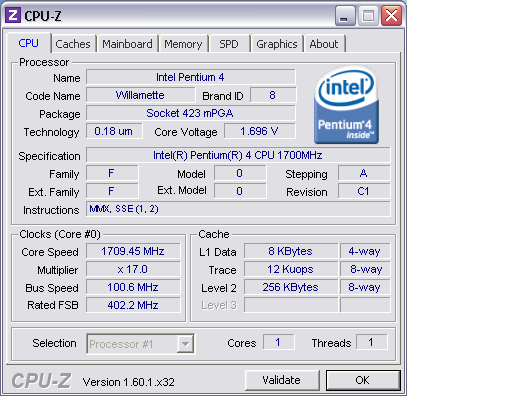
Task: Go to the SPD tab
Action: tap(229, 44)
